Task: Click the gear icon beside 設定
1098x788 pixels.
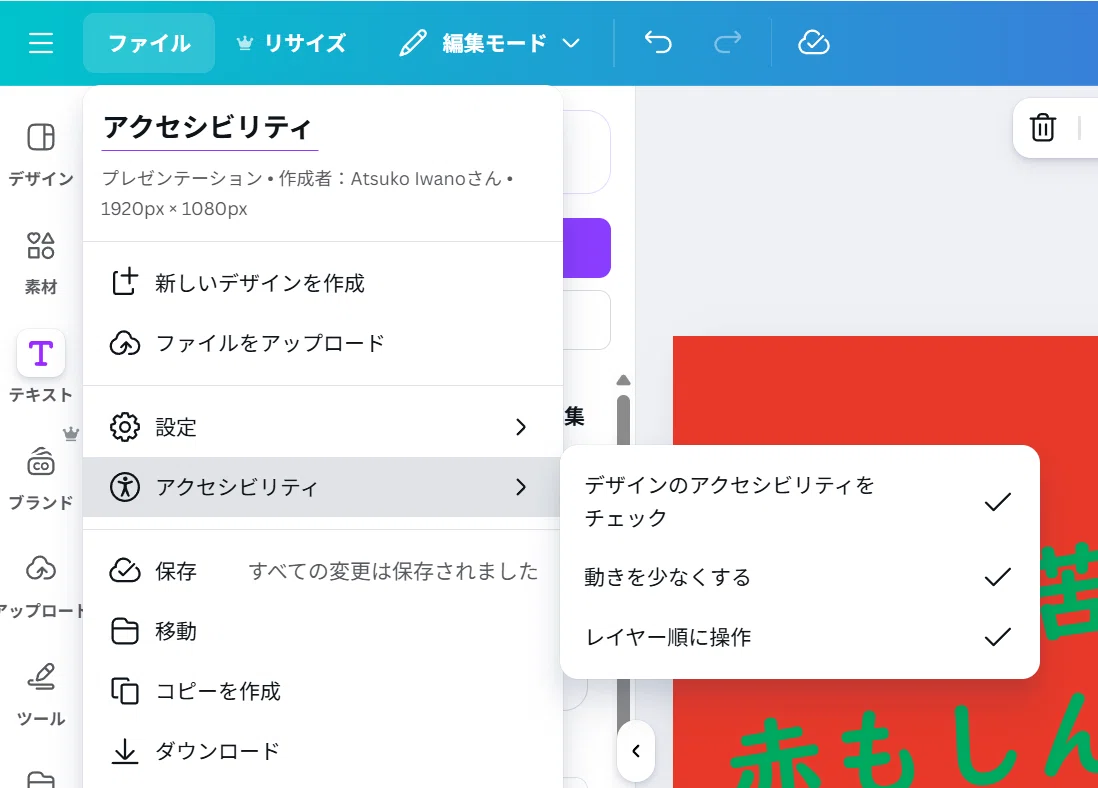Action: [125, 427]
